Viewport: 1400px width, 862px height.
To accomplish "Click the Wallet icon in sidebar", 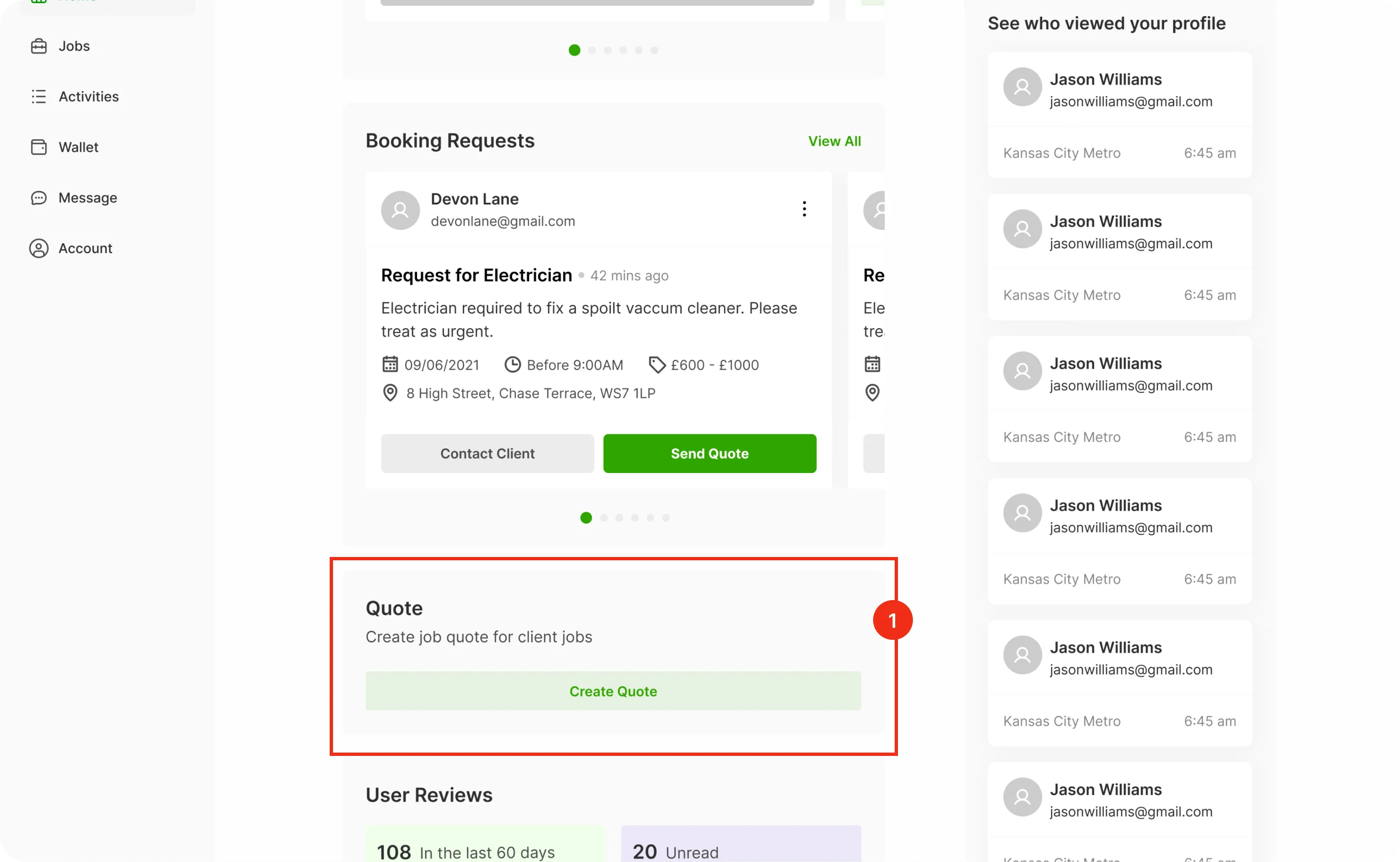I will tap(39, 147).
